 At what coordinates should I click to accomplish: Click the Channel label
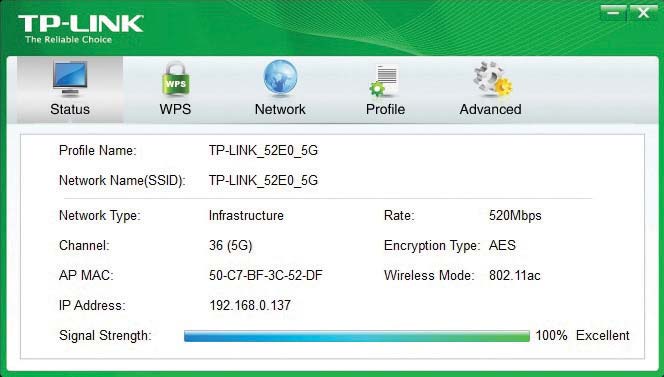84,245
